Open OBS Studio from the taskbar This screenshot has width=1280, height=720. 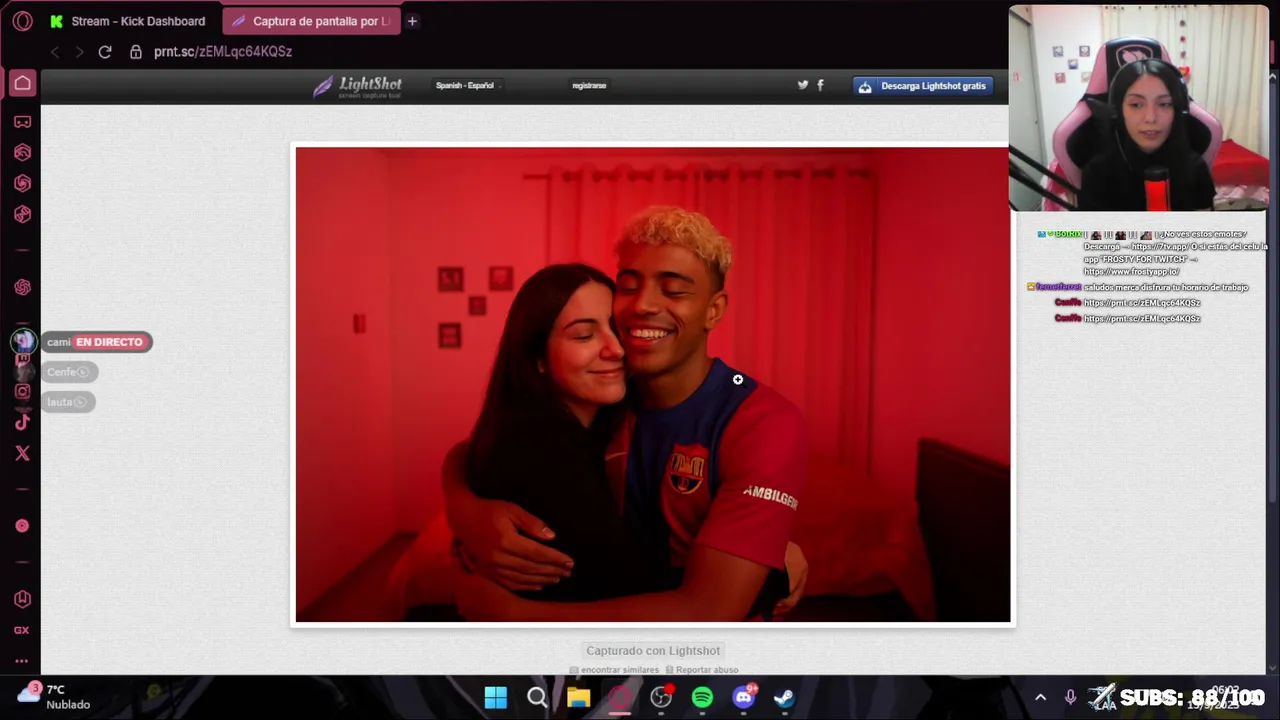pos(661,697)
